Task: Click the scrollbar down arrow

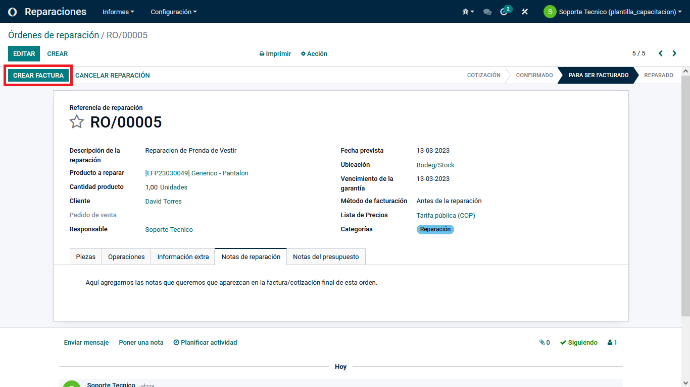Action: coord(686,383)
